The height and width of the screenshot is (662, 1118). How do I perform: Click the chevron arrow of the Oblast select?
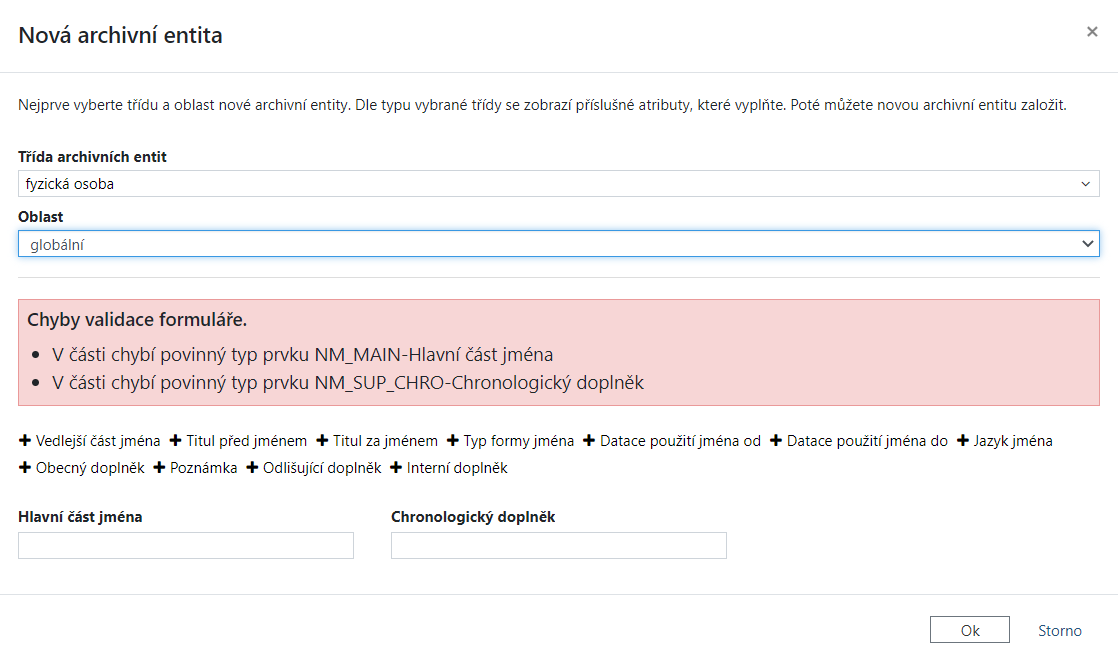click(1087, 244)
